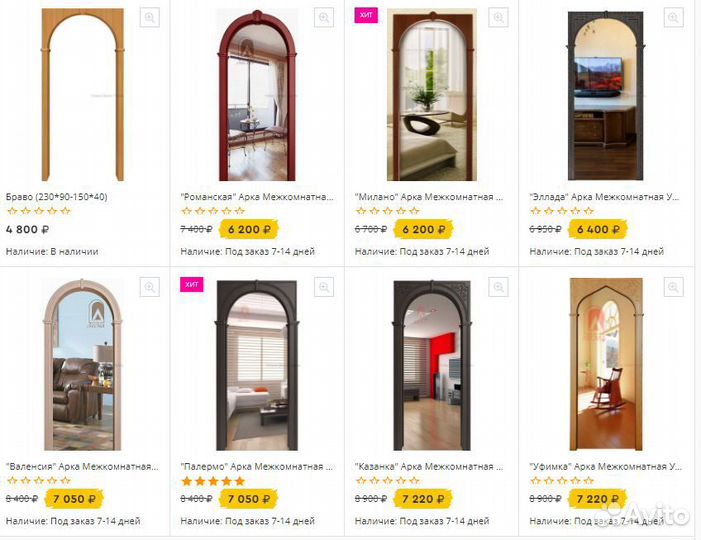The image size is (701, 540).
Task: Click the ХИТ badge on the Милано arch
Action: point(366,15)
